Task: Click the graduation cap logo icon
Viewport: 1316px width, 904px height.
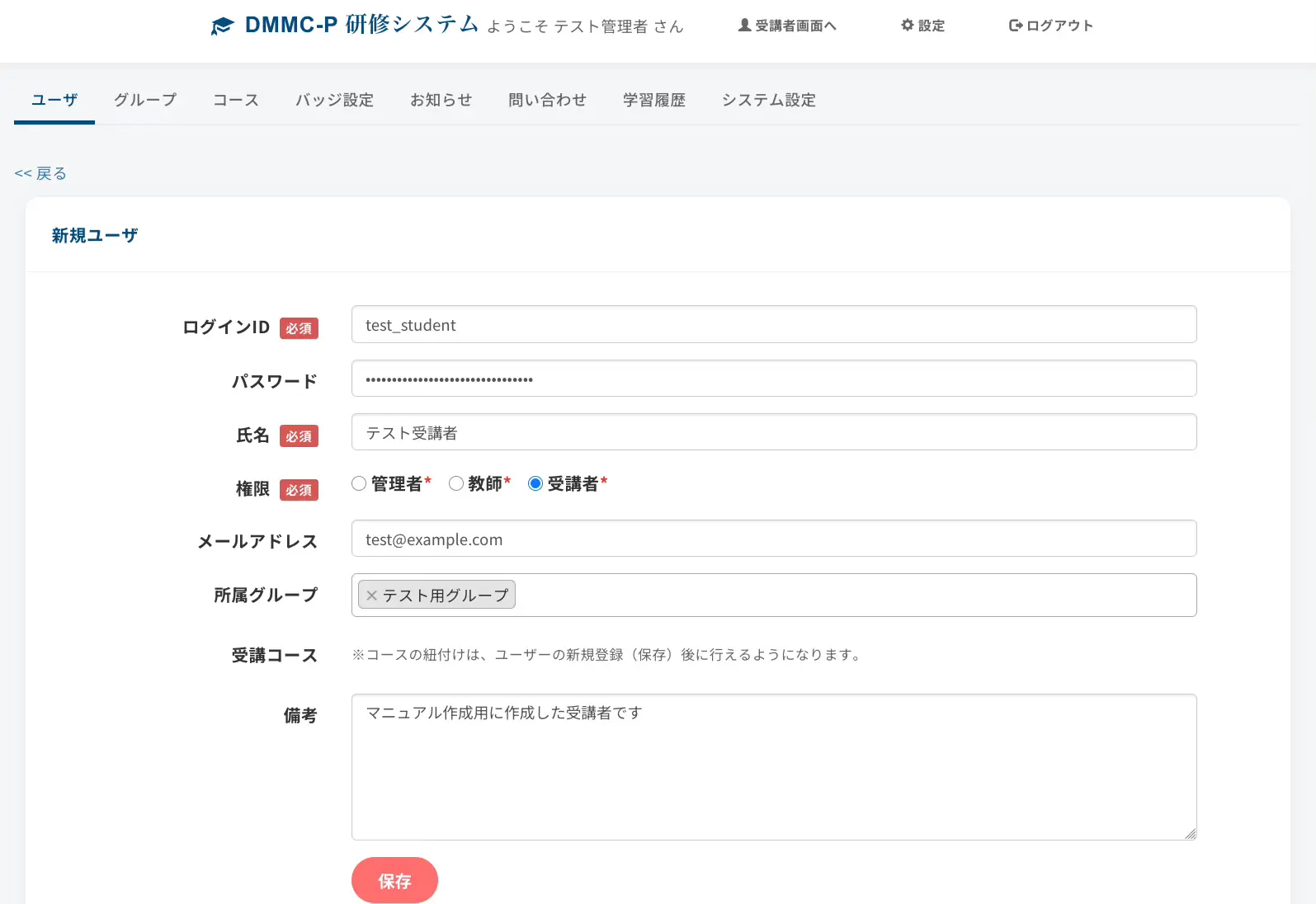Action: click(222, 26)
